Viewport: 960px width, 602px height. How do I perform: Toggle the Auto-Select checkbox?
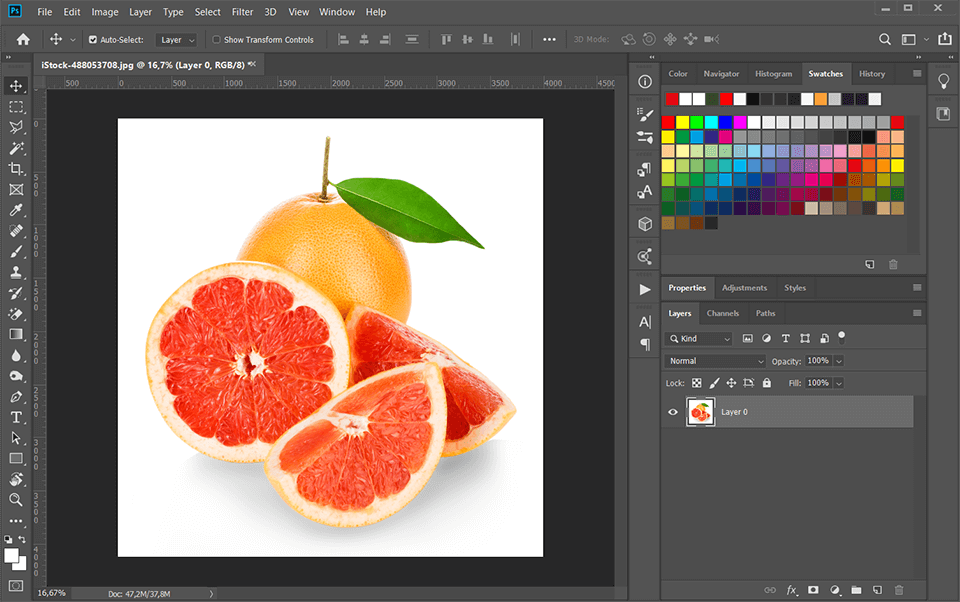coord(93,39)
